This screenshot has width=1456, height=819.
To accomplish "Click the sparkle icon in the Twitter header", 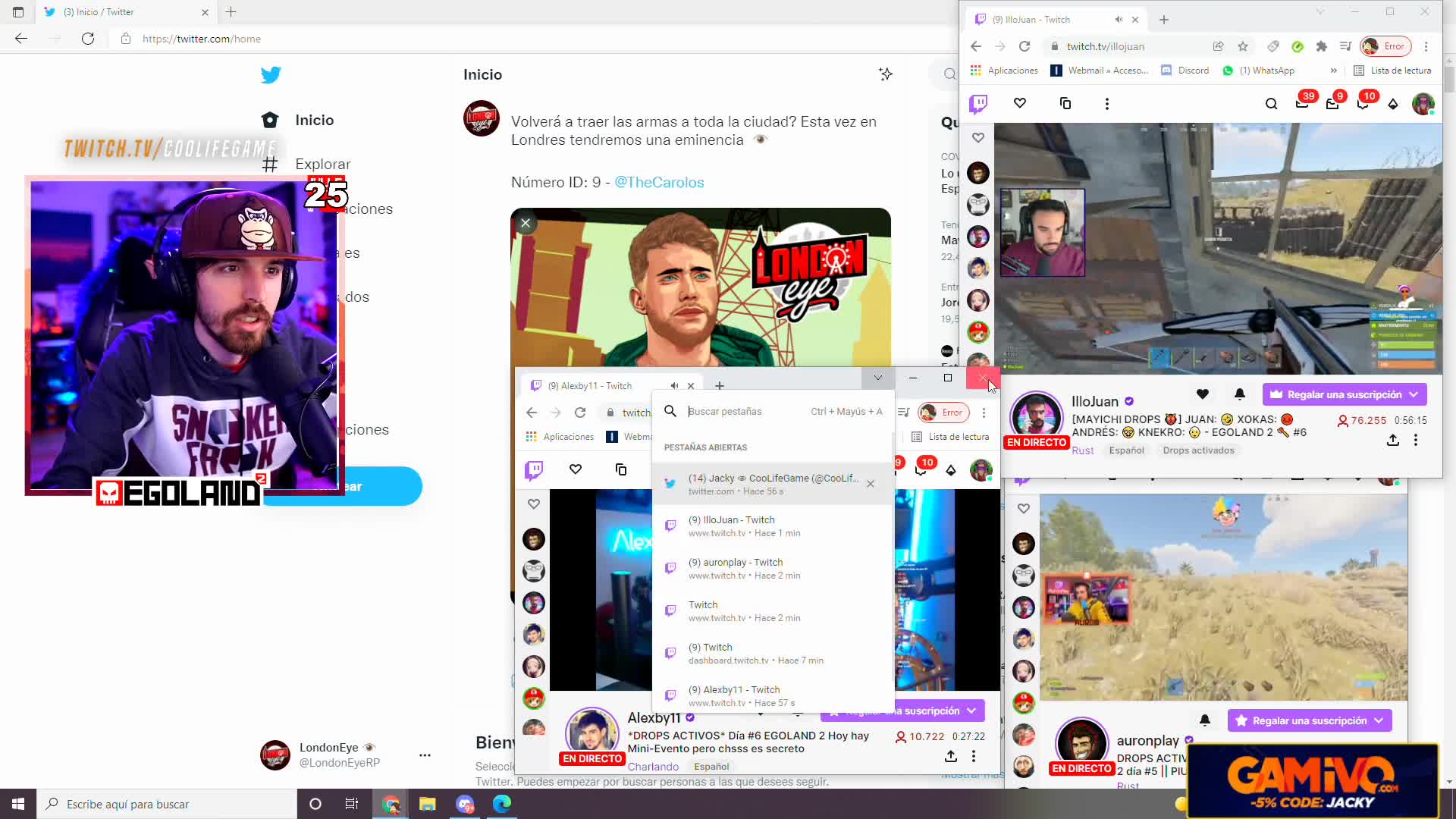I will click(885, 74).
